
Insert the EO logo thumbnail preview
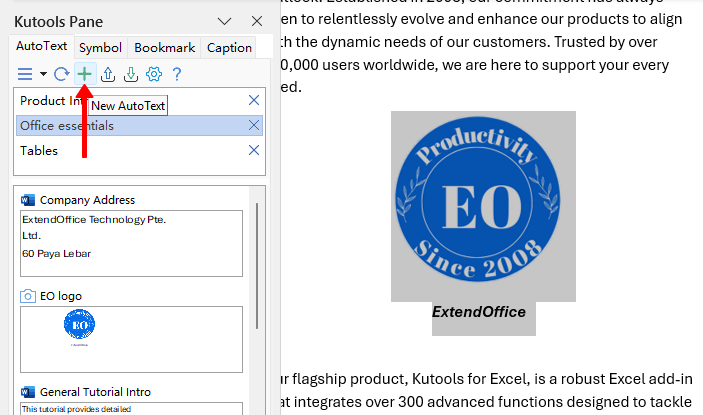tap(131, 339)
